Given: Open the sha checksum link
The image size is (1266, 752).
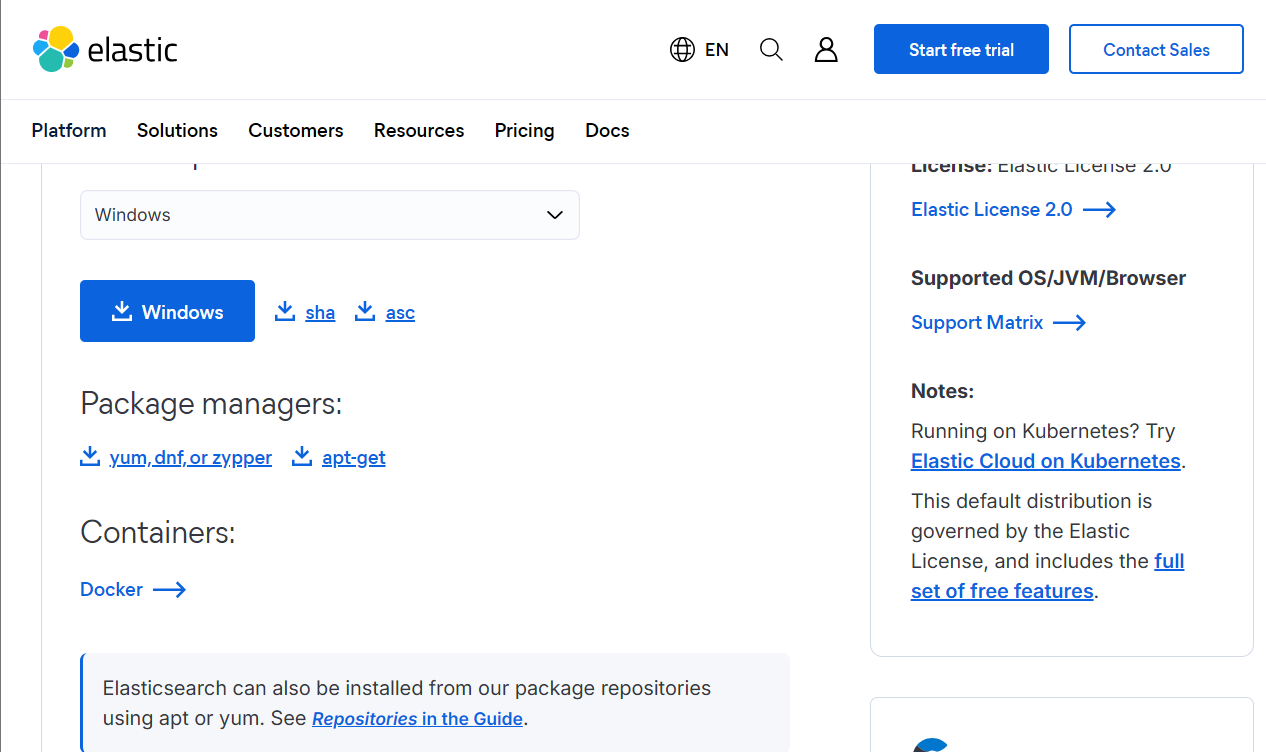Looking at the screenshot, I should pyautogui.click(x=320, y=313).
